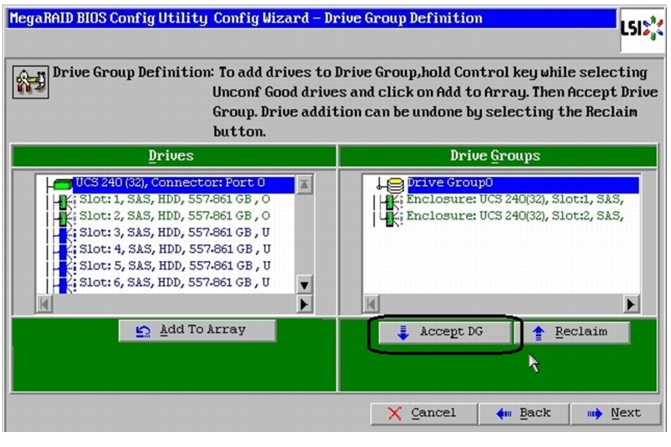Screen dimensions: 671x447
Task: Cancel the configuration wizard
Action: (x=424, y=413)
